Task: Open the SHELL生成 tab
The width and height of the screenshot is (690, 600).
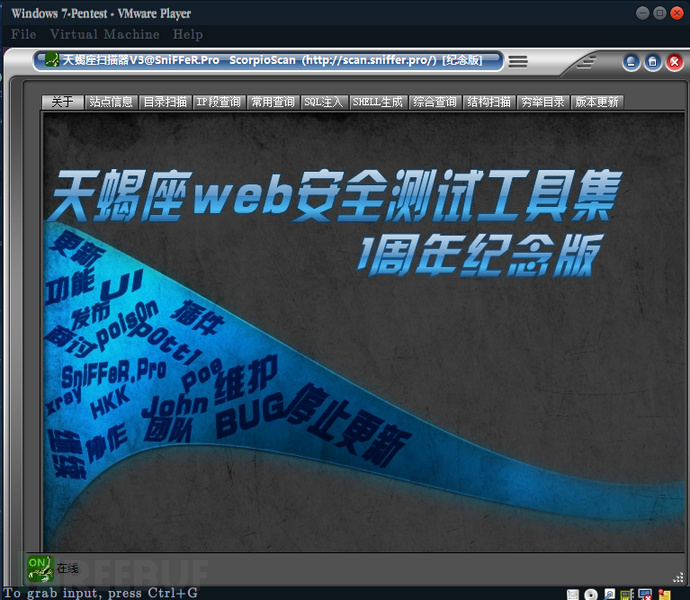Action: pyautogui.click(x=378, y=102)
